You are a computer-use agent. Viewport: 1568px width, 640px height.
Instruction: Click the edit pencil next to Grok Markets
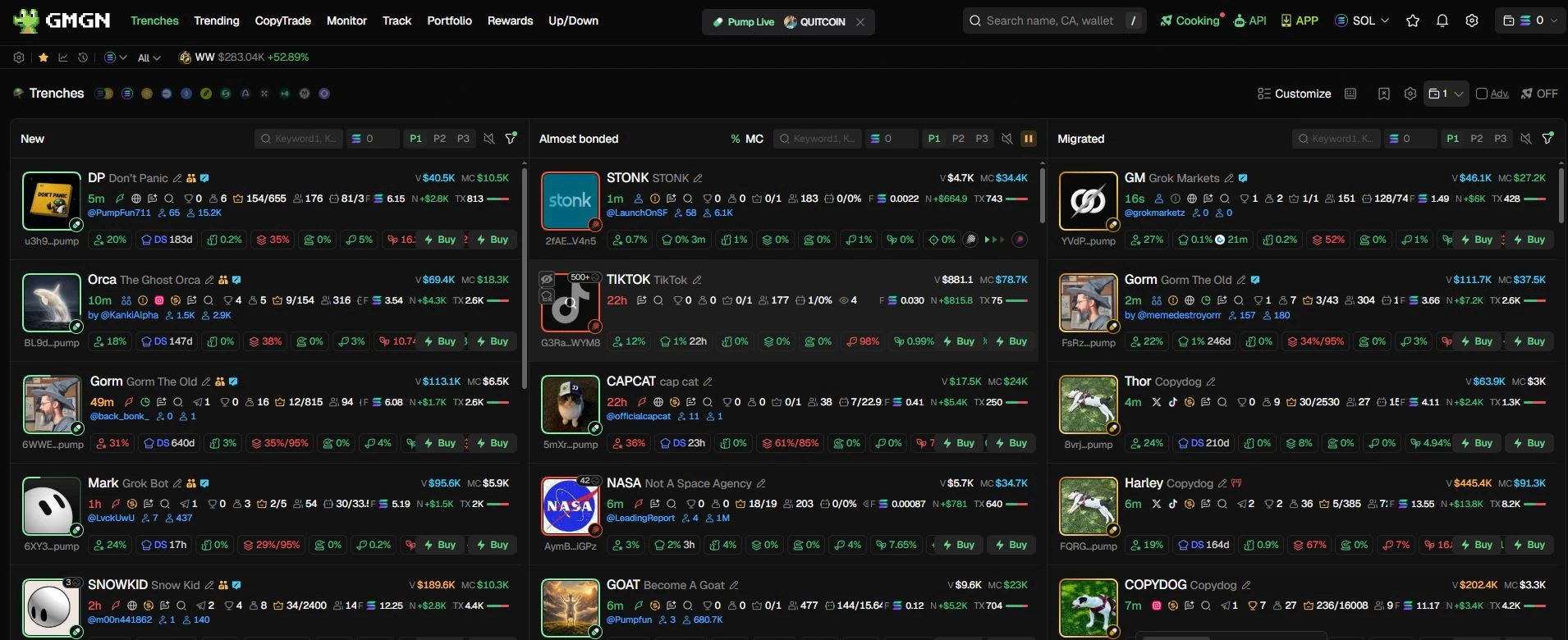click(x=1229, y=178)
